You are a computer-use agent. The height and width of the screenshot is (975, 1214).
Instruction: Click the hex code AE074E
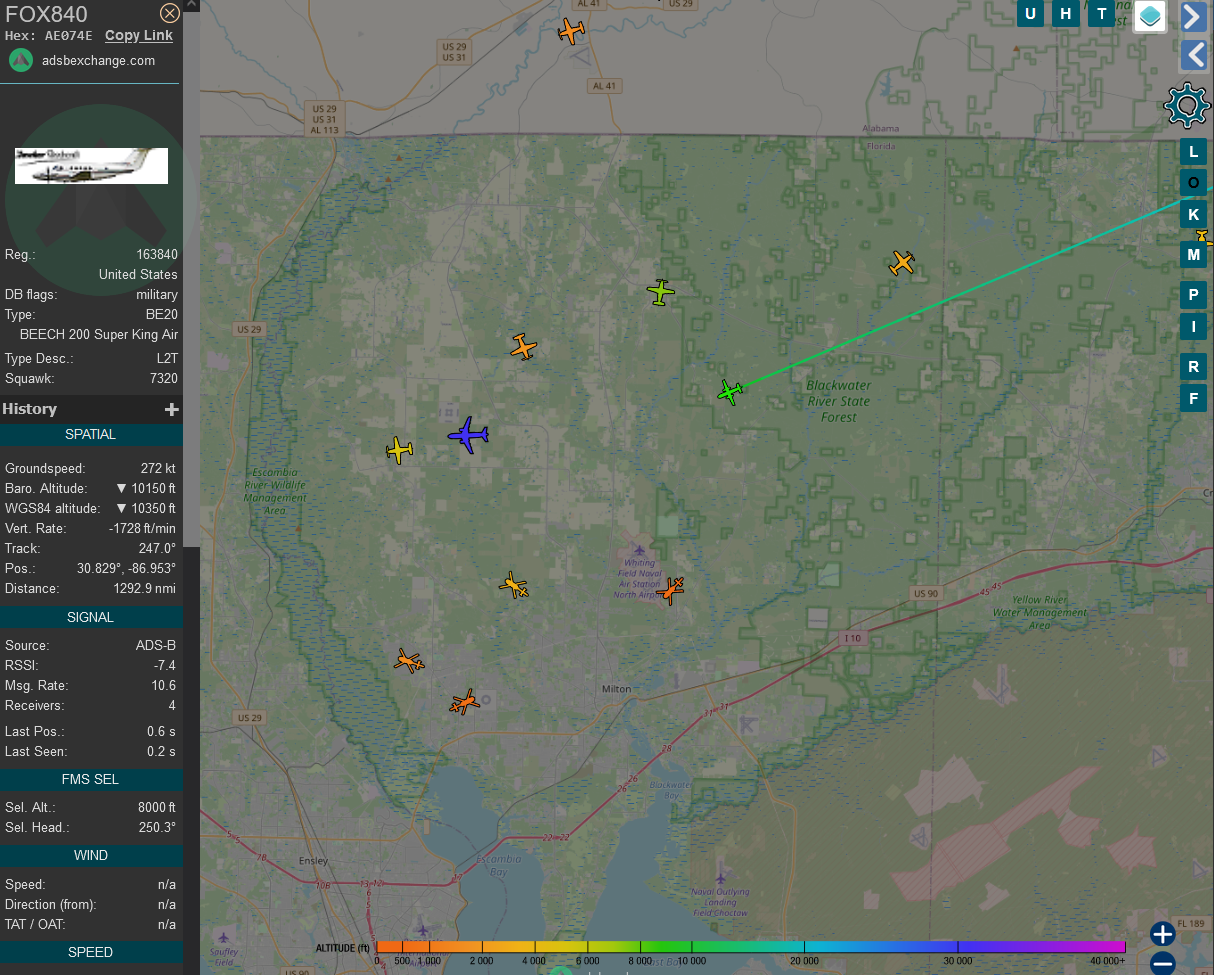click(x=69, y=36)
